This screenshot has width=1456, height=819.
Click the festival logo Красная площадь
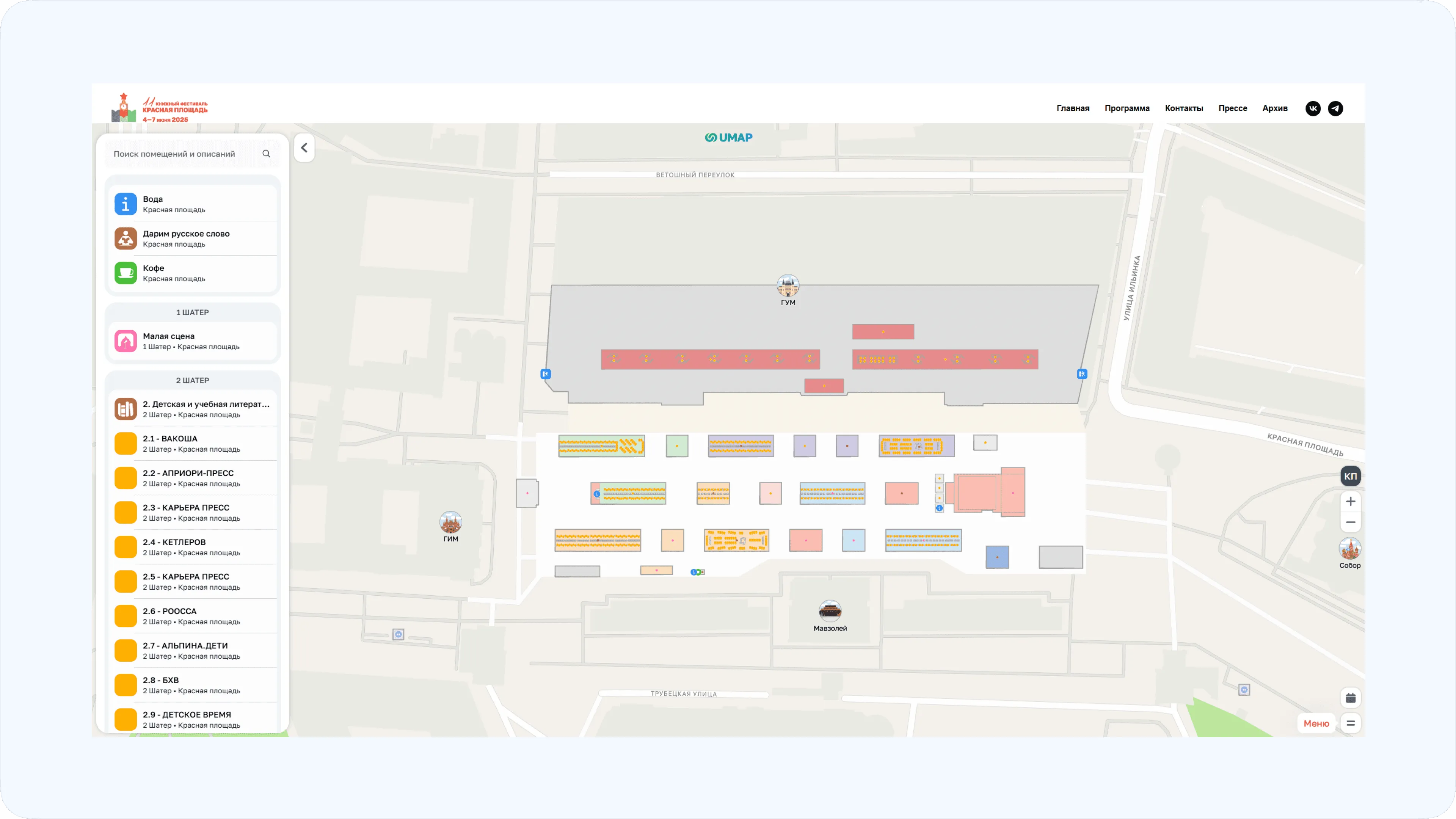click(159, 107)
